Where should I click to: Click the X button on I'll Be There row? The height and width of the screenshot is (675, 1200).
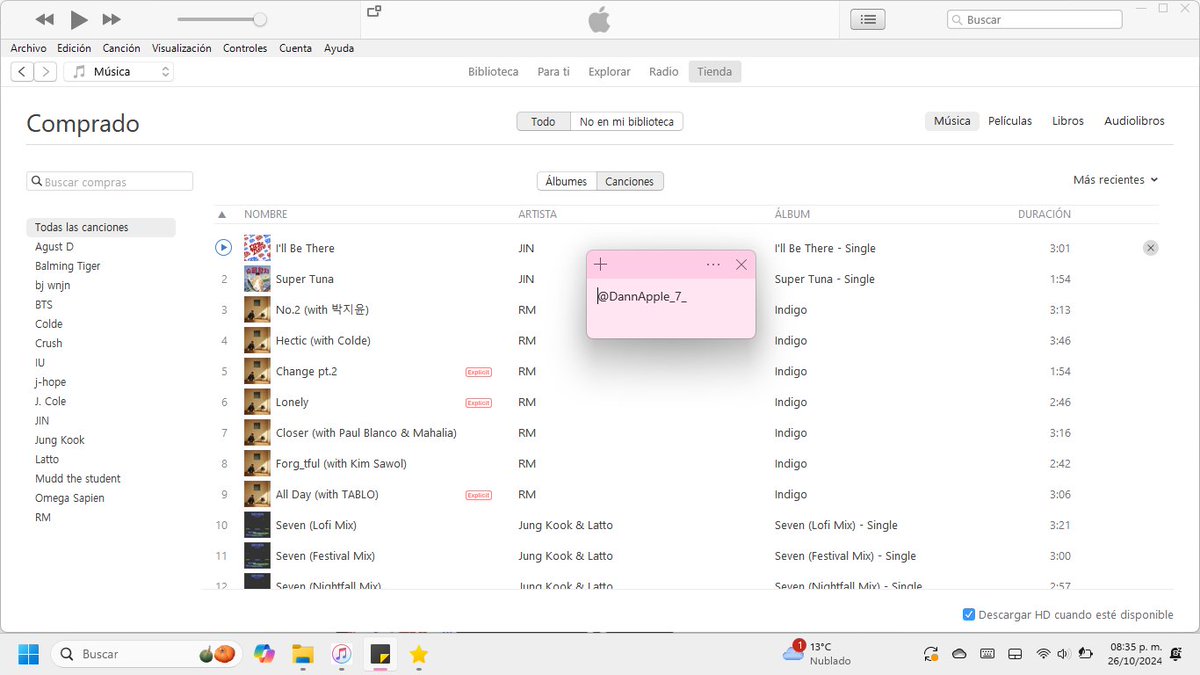point(1151,248)
